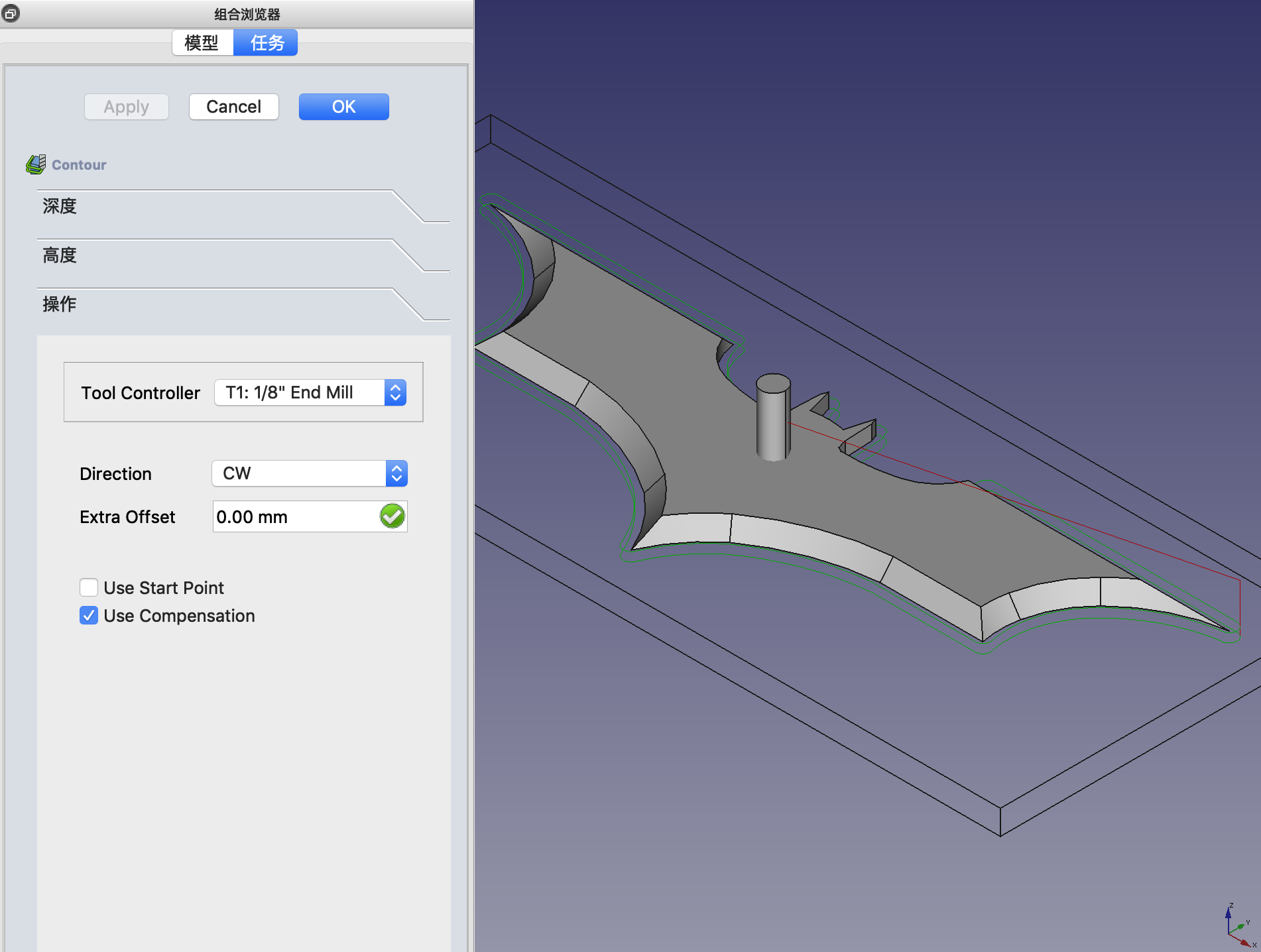Click the cylinder end mill tool in viewport
Viewport: 1261px width, 952px height.
point(772,418)
